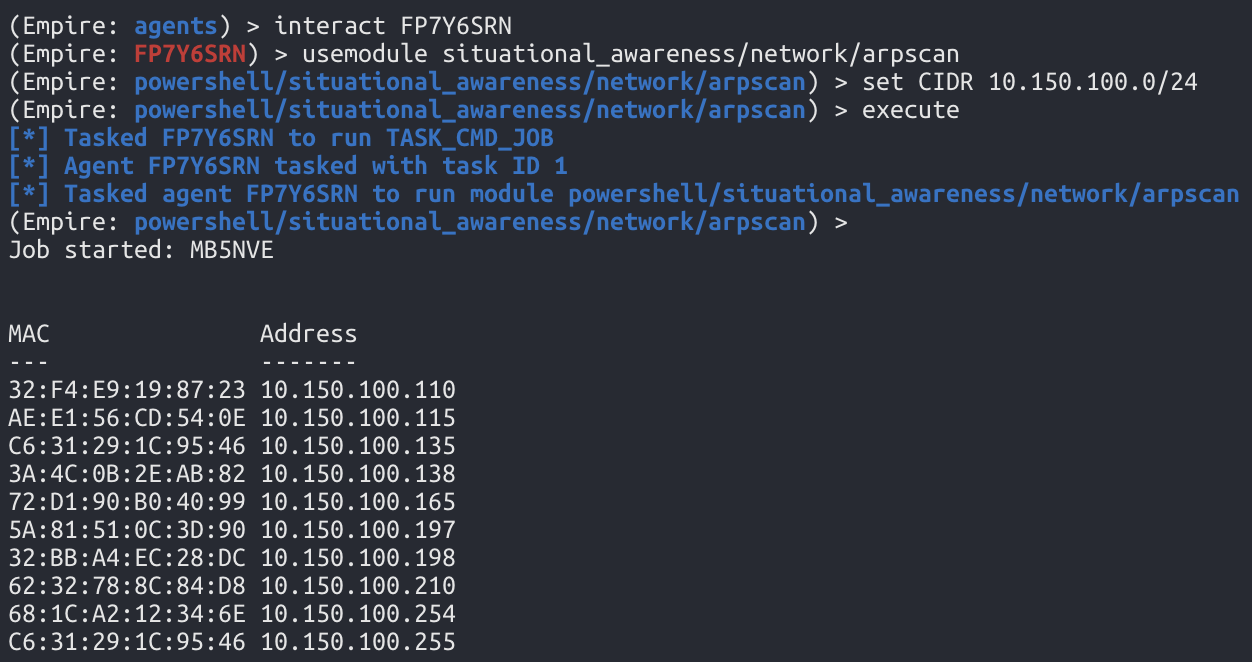Click MAC address 68:1C:A2:12:34:6E
This screenshot has height=662, width=1252.
(127, 614)
